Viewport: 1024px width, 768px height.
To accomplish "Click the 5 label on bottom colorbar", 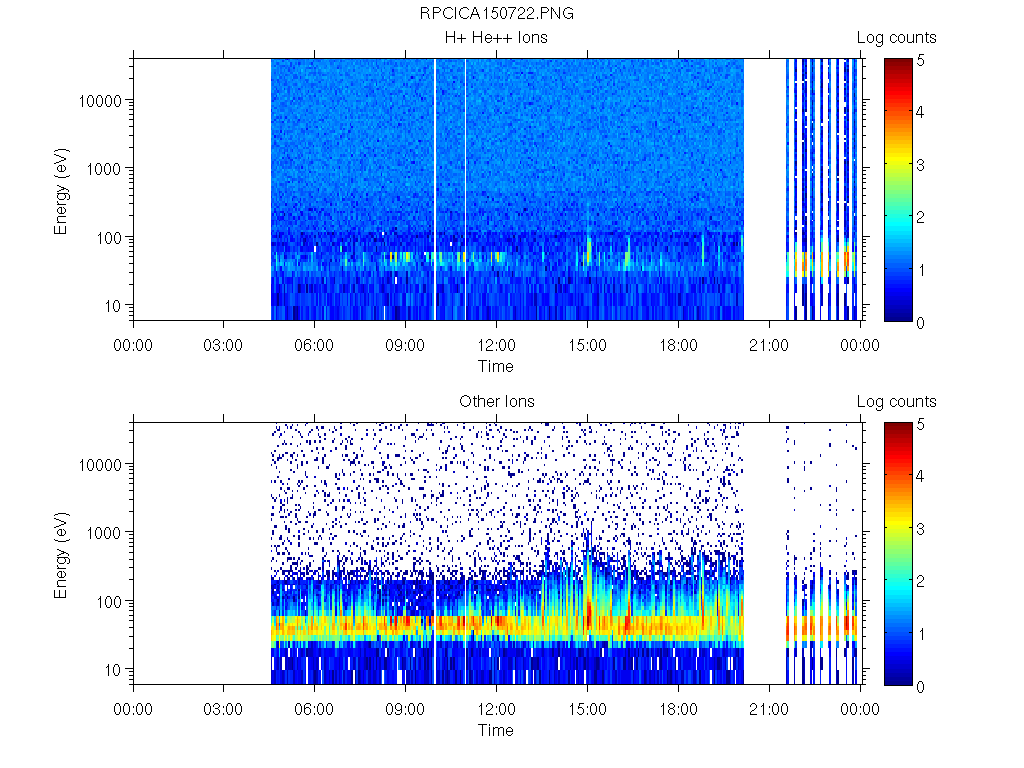I will pos(920,424).
